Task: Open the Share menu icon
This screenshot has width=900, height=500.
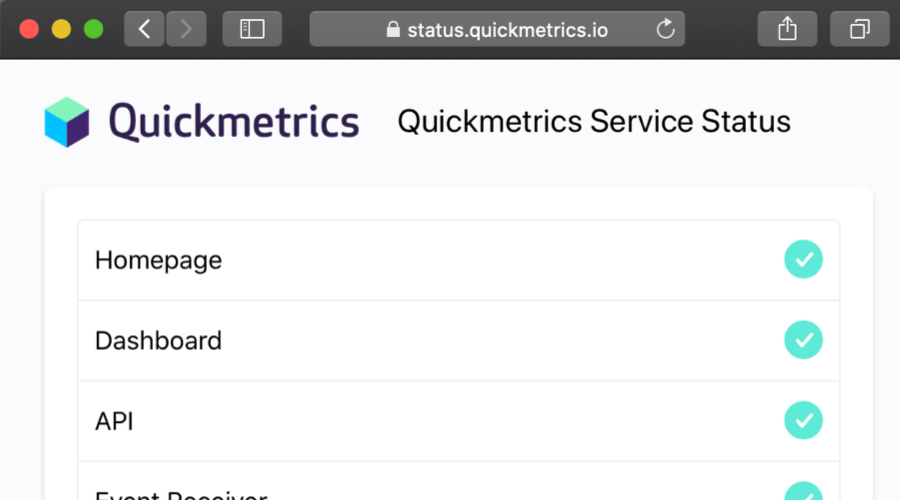Action: [787, 29]
